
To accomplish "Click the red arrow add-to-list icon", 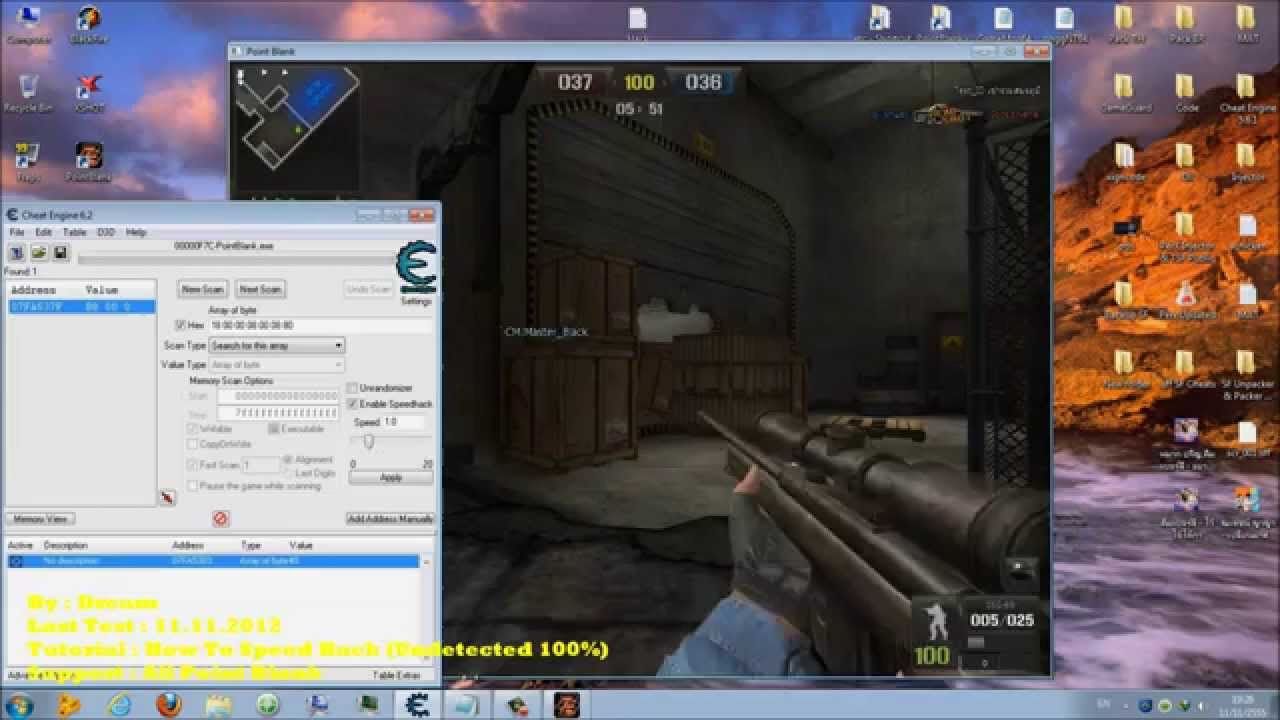I will tap(167, 497).
